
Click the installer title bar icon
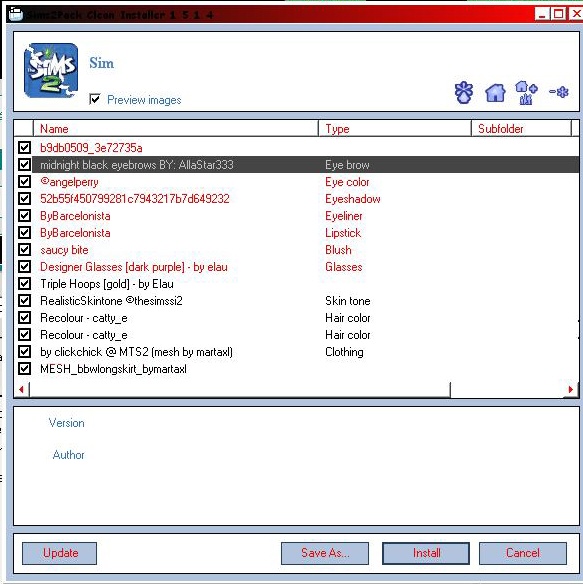pos(16,15)
